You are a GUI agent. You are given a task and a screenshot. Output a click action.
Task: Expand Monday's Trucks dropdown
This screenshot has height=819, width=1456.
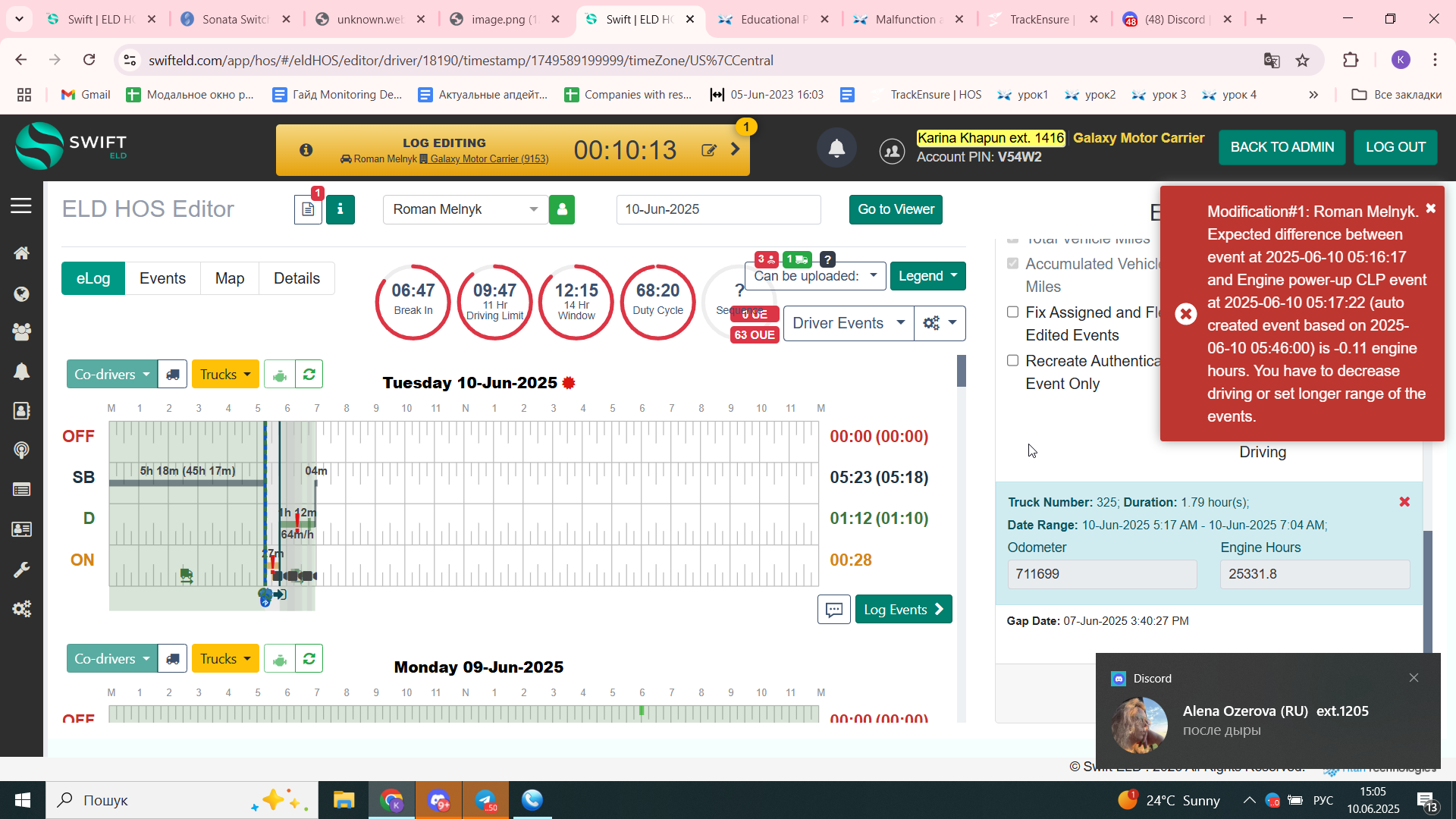pos(225,659)
